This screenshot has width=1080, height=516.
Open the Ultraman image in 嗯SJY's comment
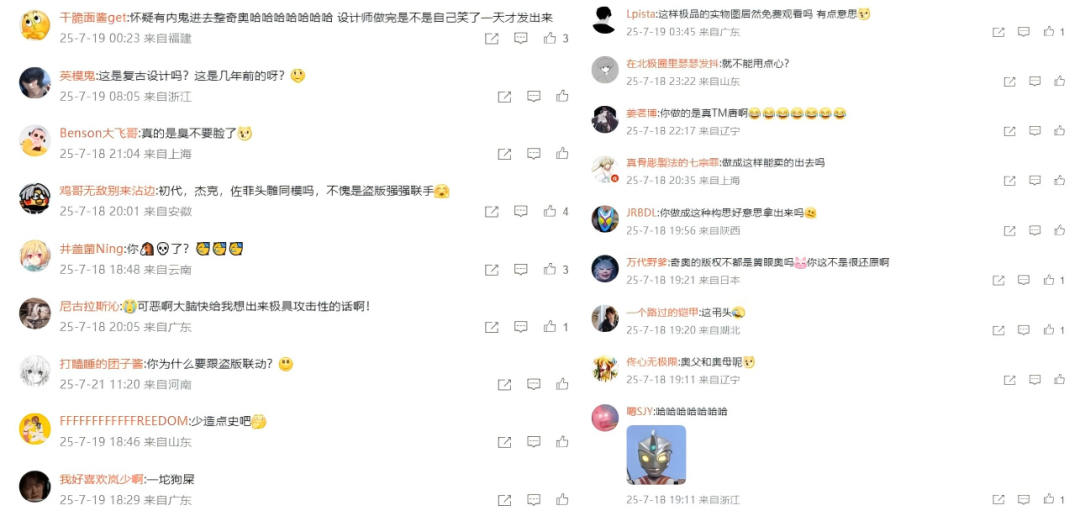[656, 455]
